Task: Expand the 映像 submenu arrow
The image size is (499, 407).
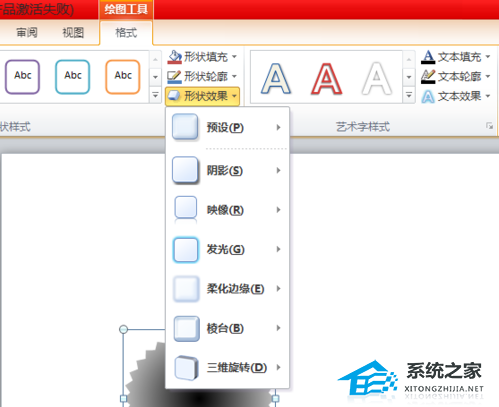Action: (x=278, y=210)
